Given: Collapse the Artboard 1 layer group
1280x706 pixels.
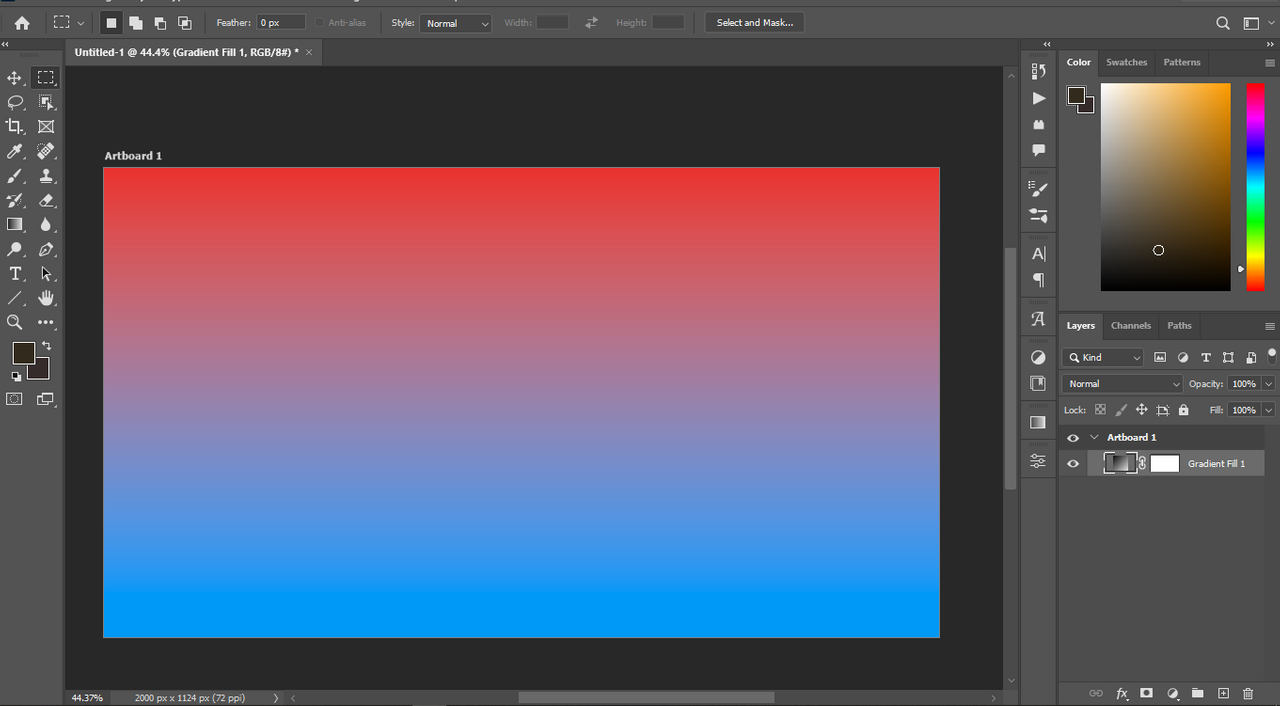Looking at the screenshot, I should [x=1094, y=438].
